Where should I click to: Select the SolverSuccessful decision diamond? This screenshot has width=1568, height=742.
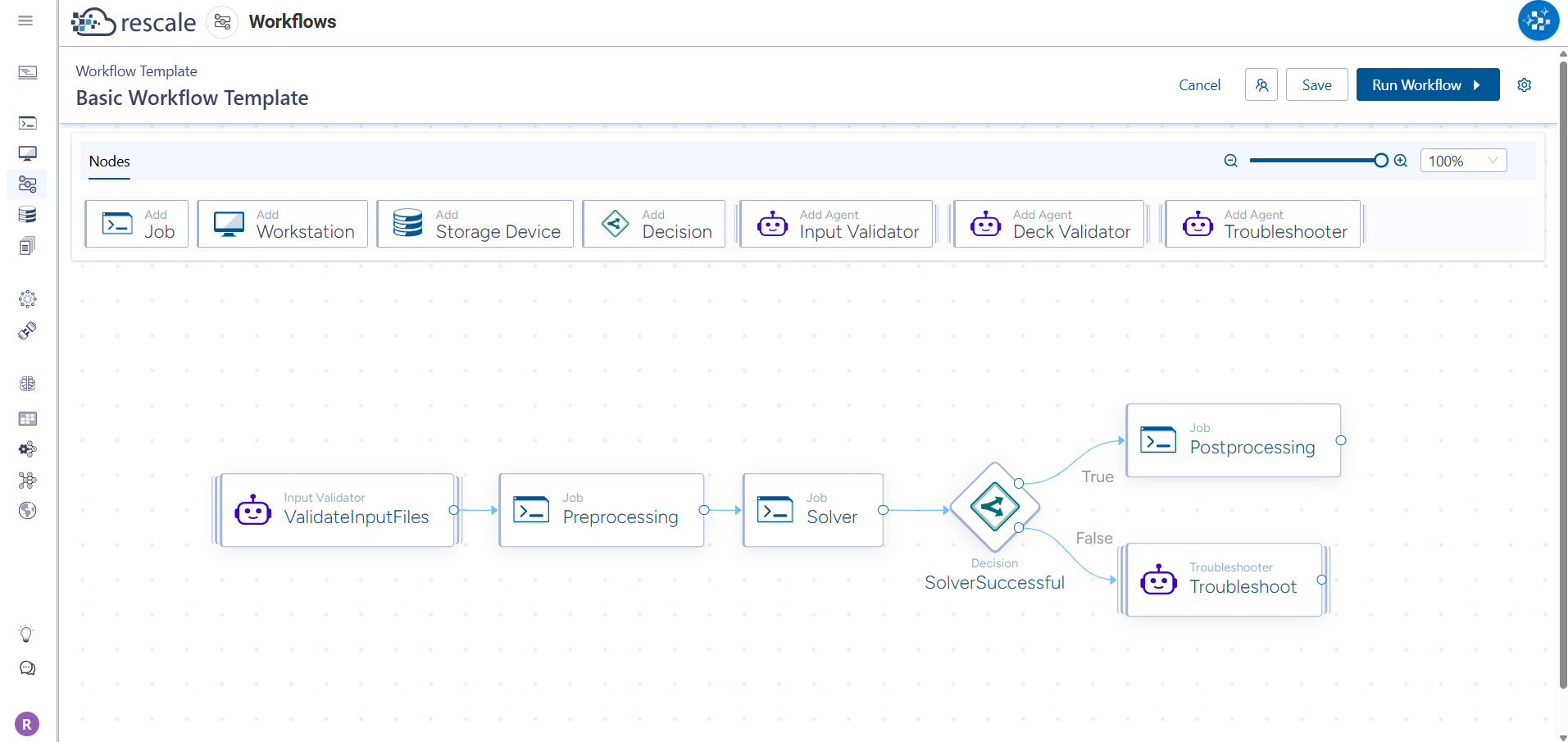[x=995, y=507]
